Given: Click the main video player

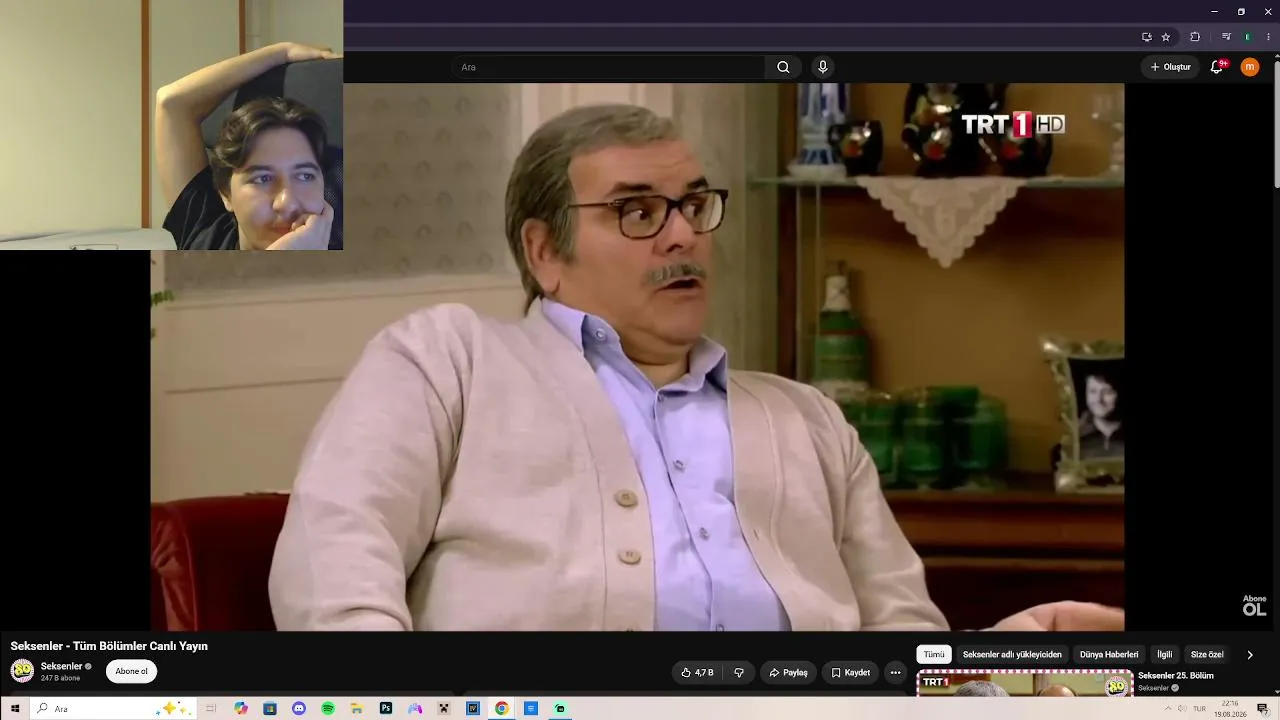Looking at the screenshot, I should click(x=637, y=357).
